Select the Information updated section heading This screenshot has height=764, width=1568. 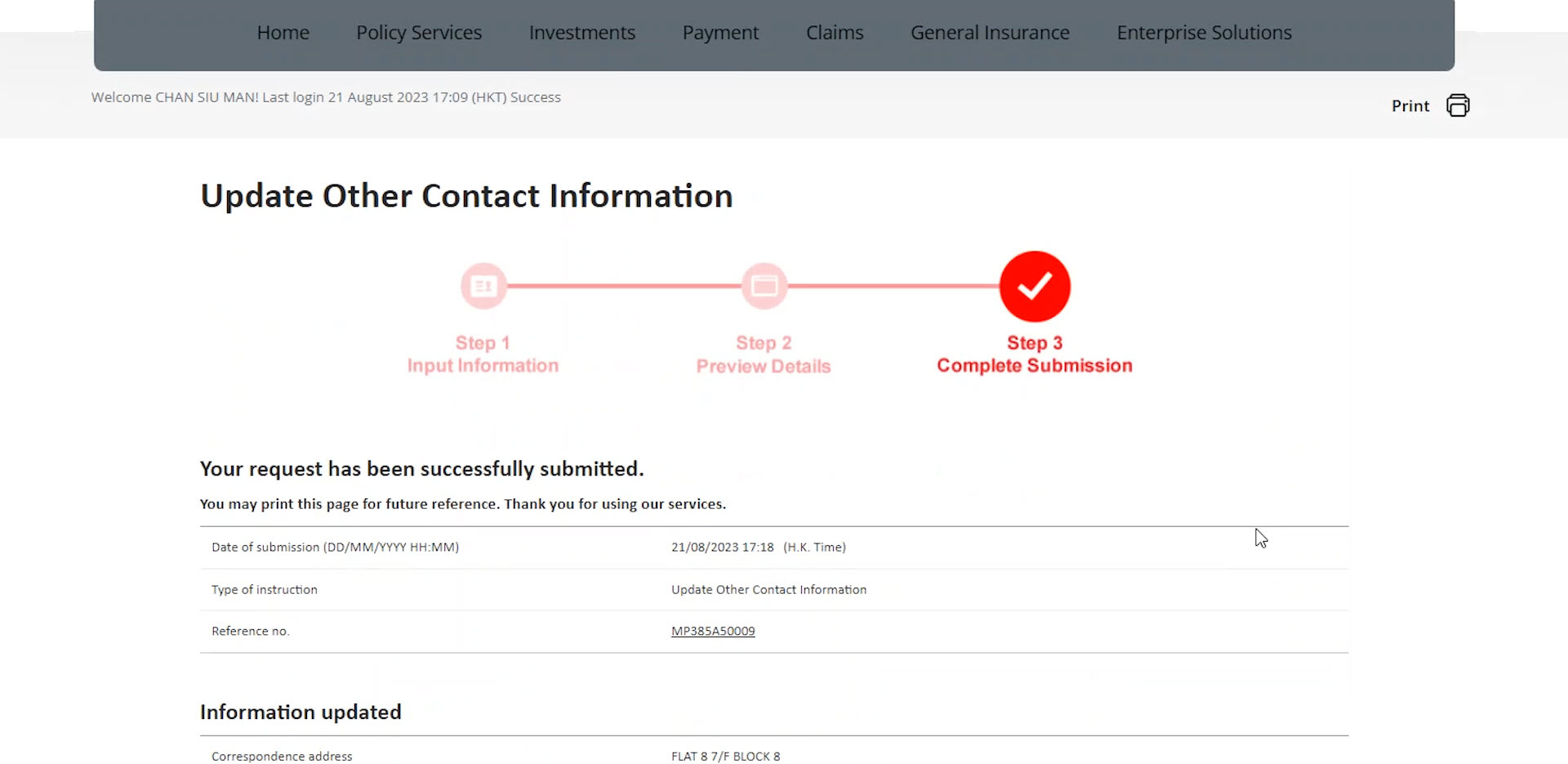pyautogui.click(x=301, y=712)
